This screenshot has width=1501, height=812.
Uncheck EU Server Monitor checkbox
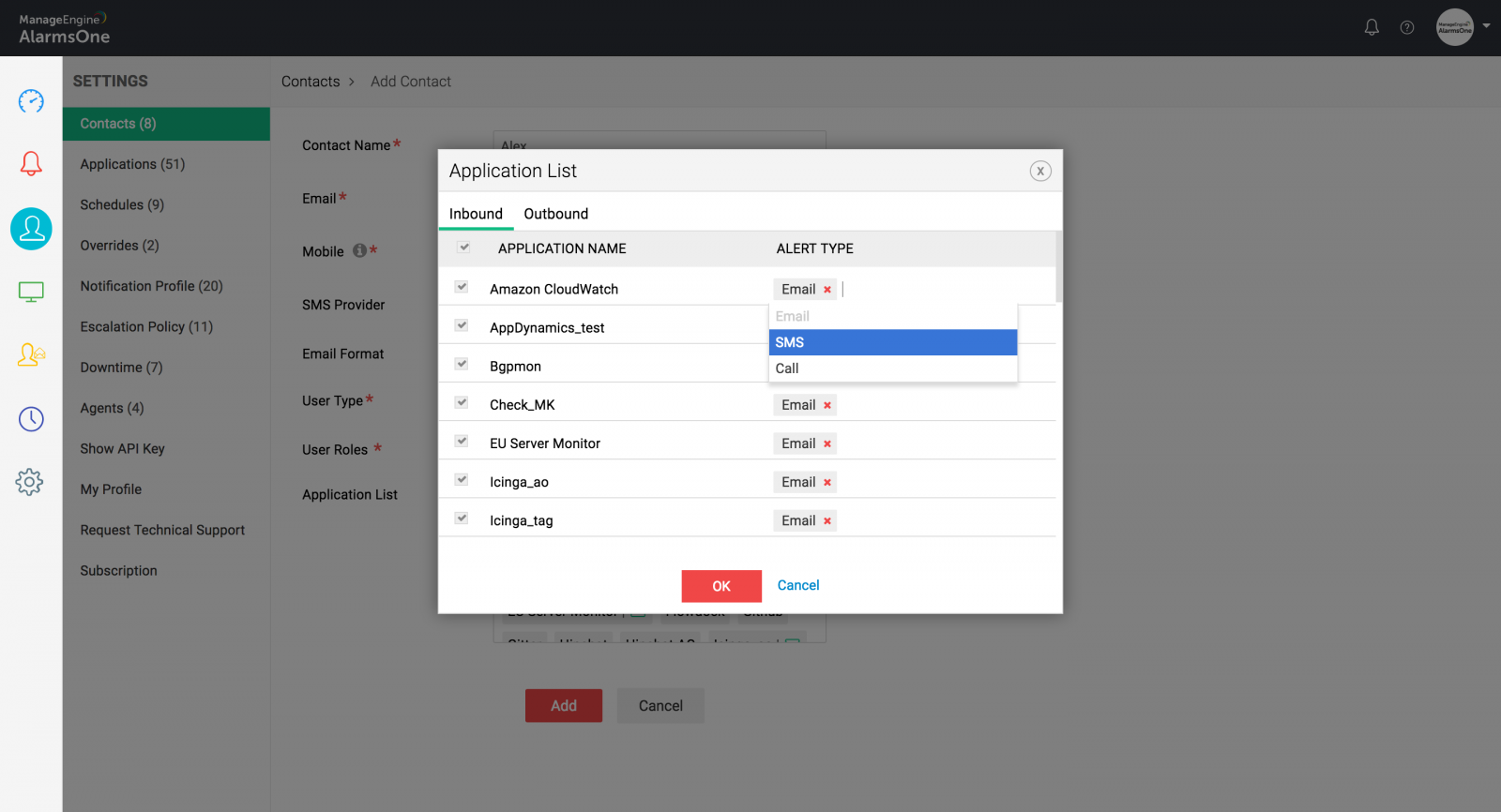click(x=462, y=441)
